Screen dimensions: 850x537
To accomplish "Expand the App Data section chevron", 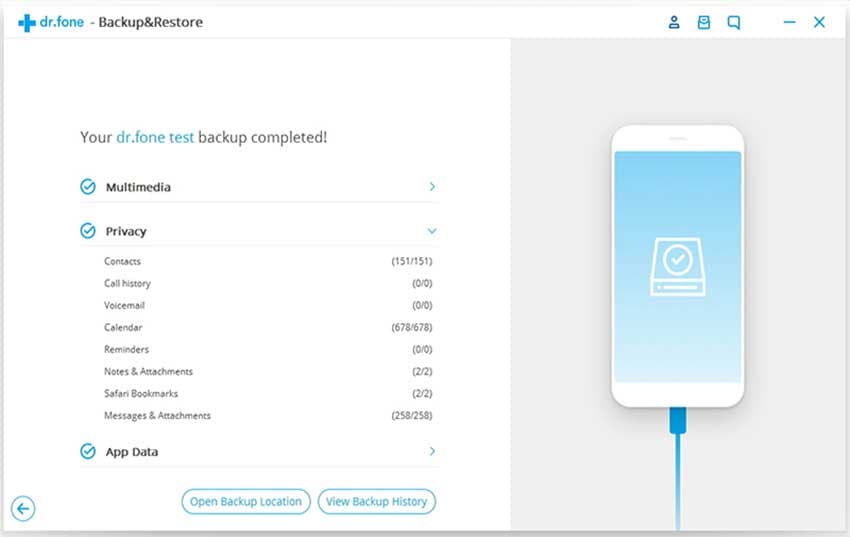I will 432,451.
